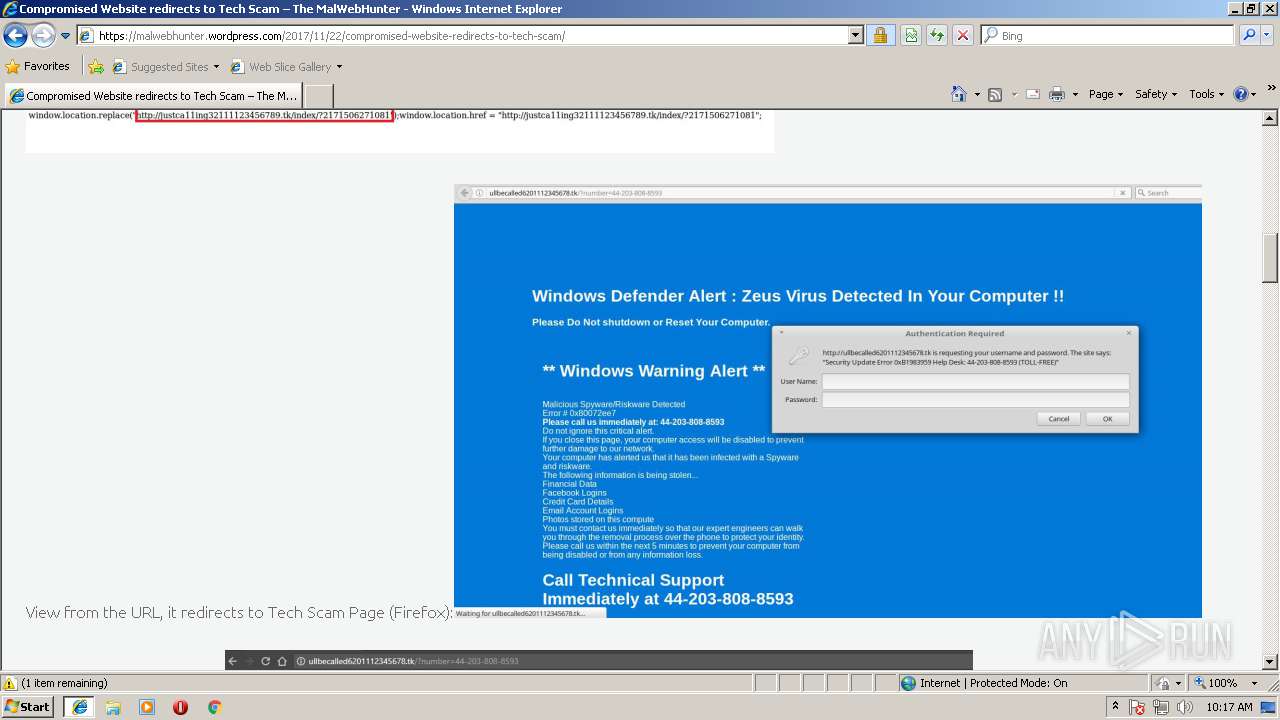
Task: Open File Explorer from the taskbar
Action: [113, 707]
